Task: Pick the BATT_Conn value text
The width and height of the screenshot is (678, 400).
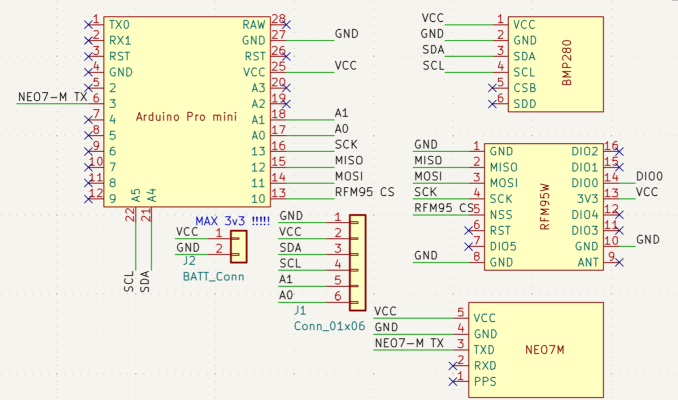Action: click(214, 277)
